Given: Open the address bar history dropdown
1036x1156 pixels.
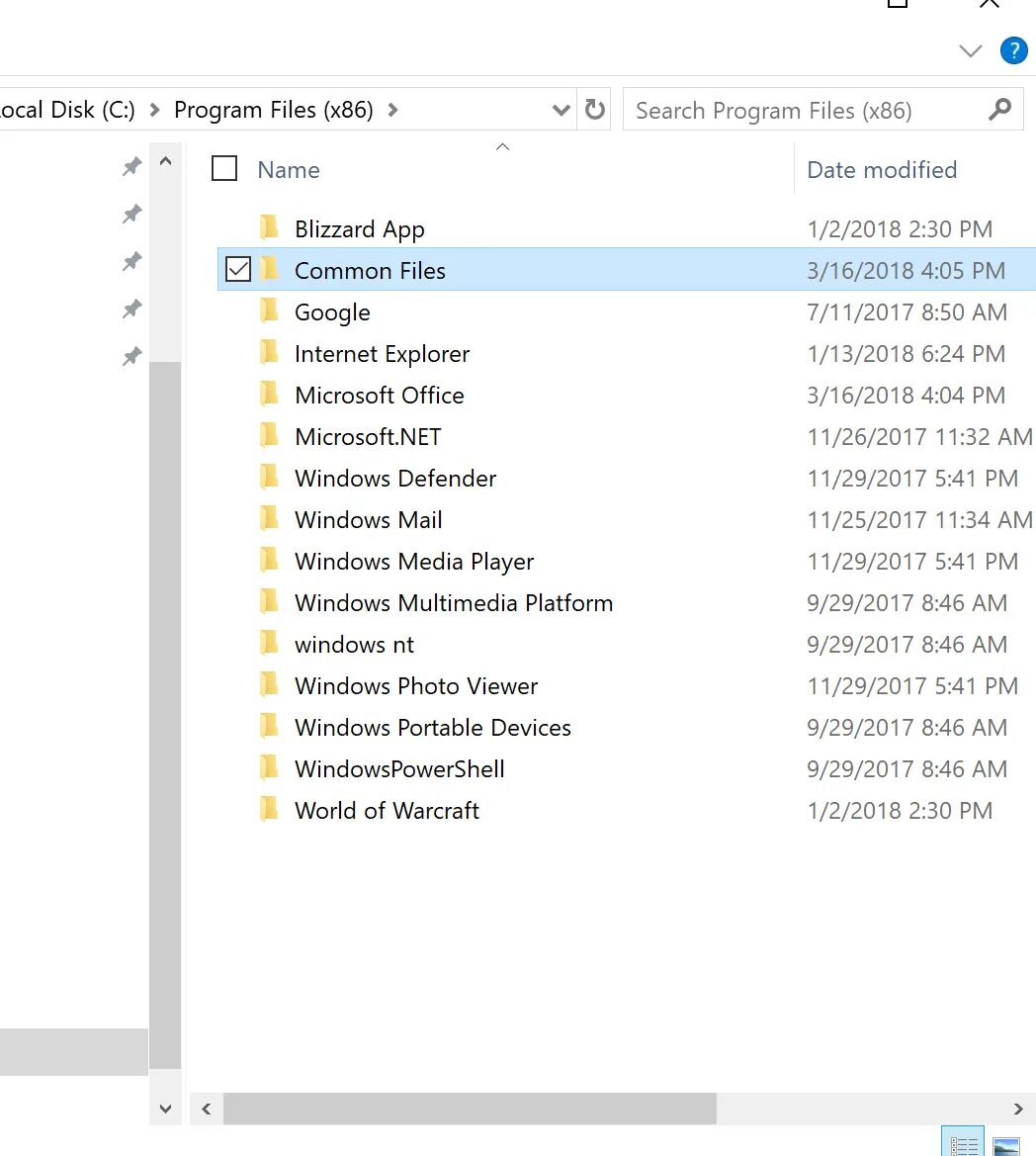Looking at the screenshot, I should (x=561, y=111).
